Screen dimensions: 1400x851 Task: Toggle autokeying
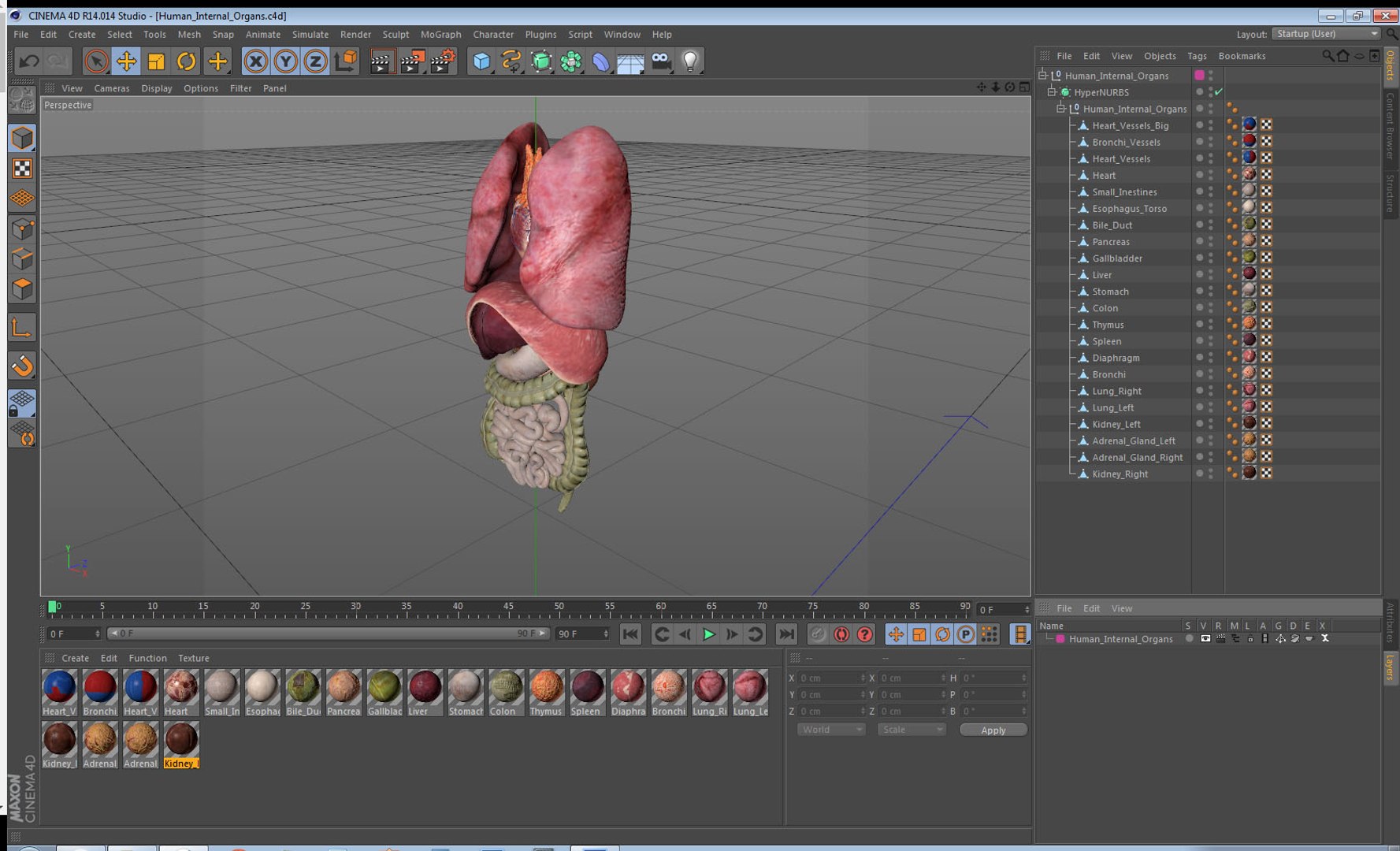pyautogui.click(x=841, y=634)
